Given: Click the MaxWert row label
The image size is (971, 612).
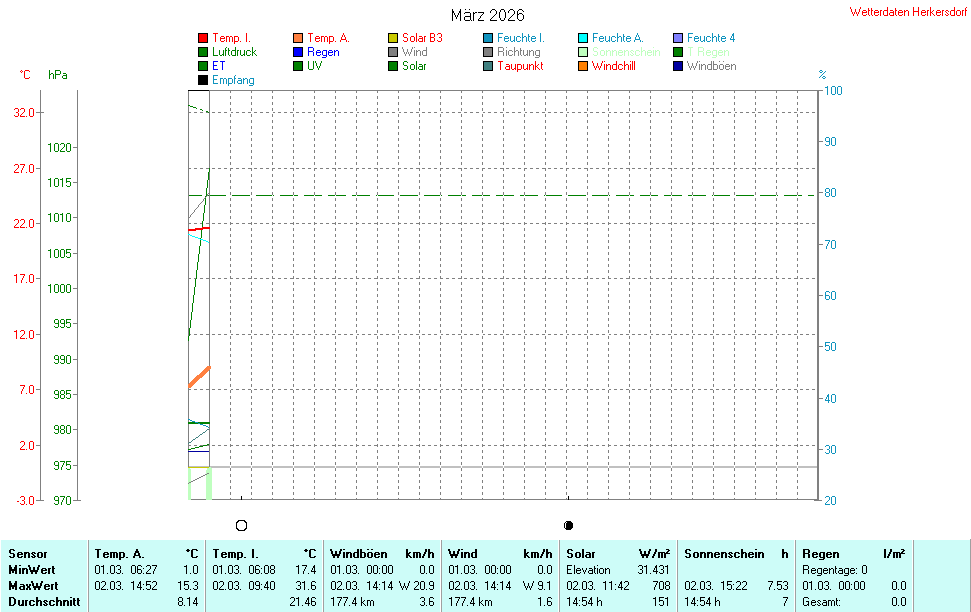Looking at the screenshot, I should pos(35,585).
